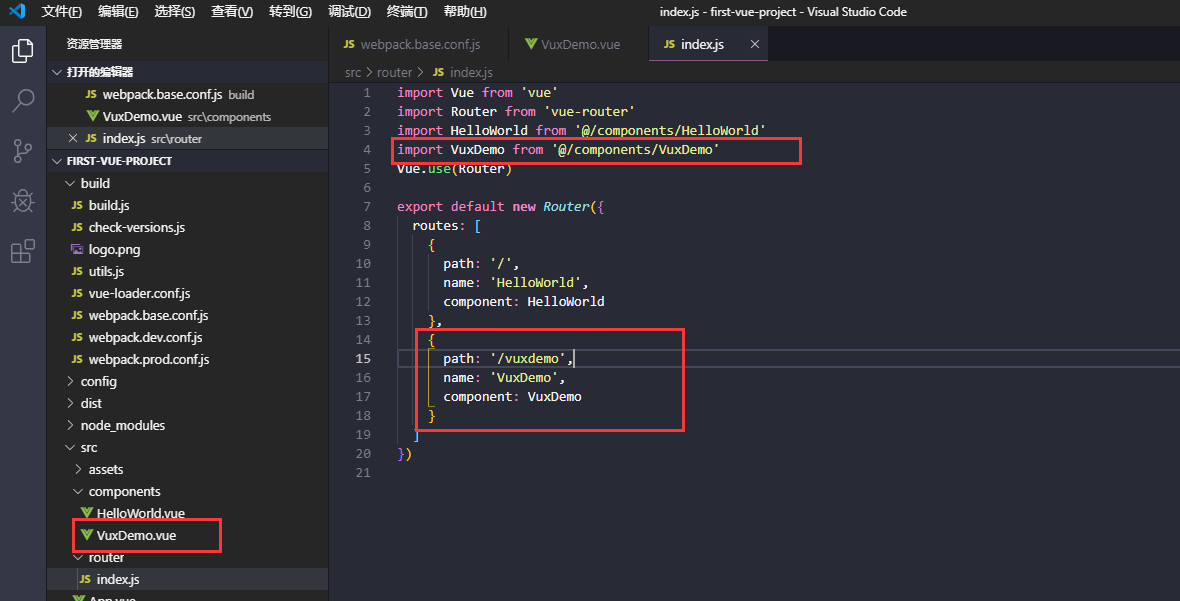Collapse the build folder

tap(94, 183)
